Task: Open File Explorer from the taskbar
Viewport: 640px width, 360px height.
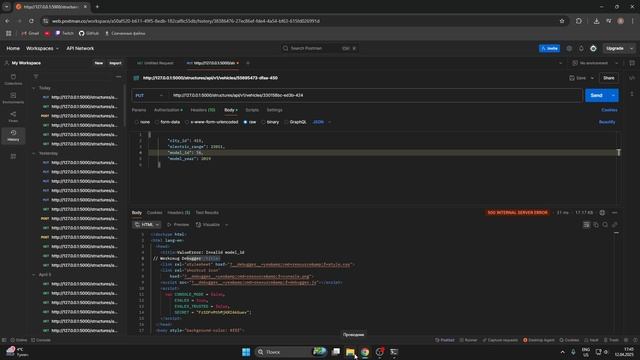Action: [350, 352]
